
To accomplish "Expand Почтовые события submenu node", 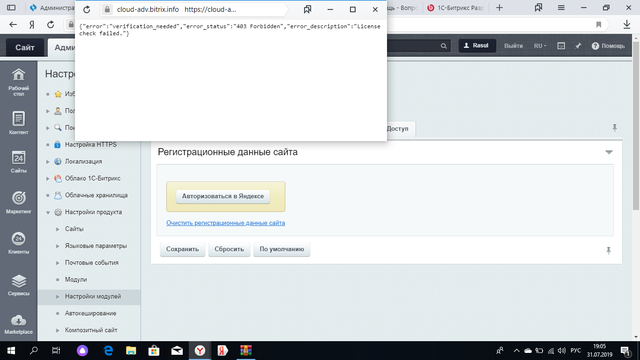I will coord(58,263).
